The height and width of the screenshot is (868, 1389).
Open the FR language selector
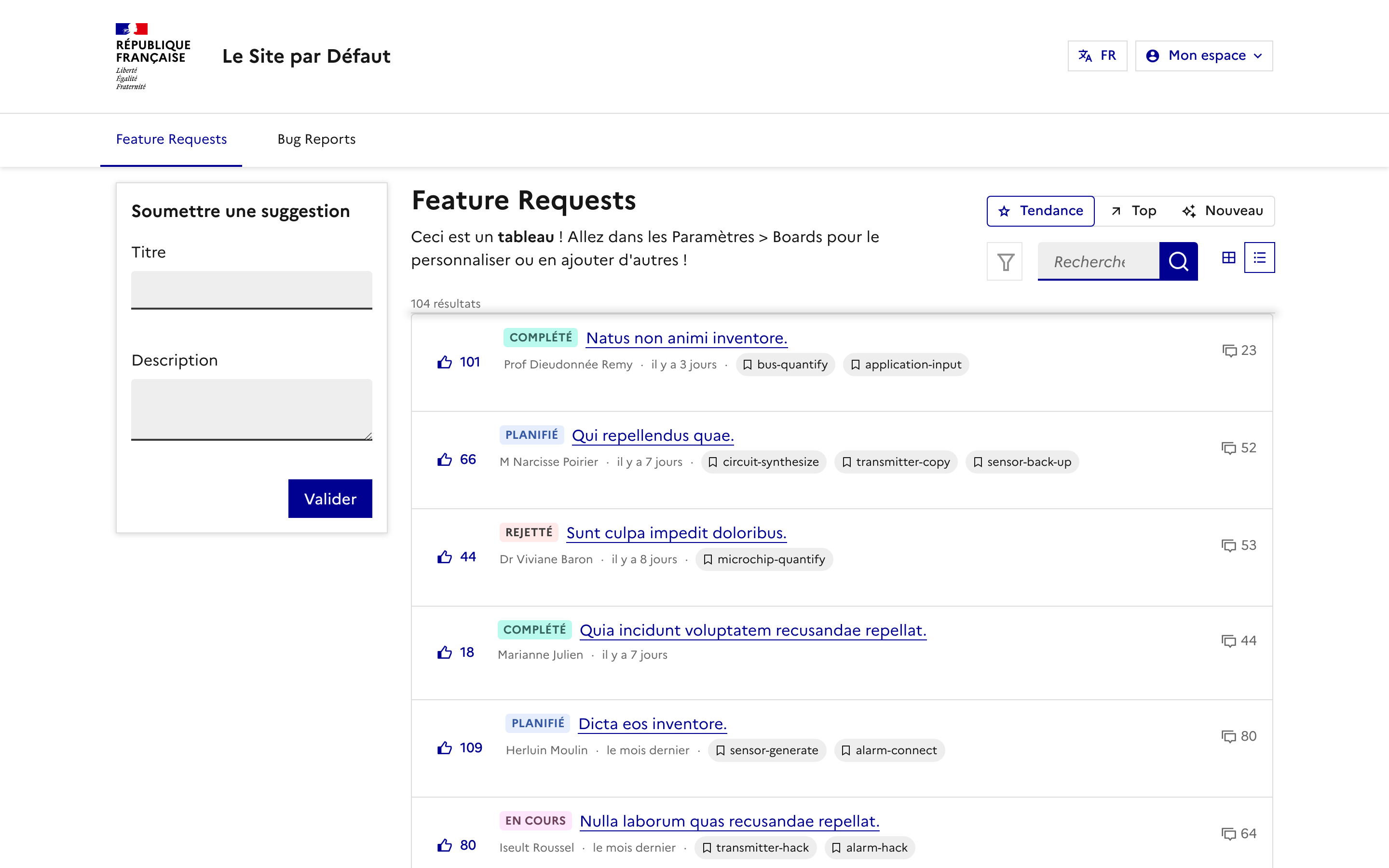point(1097,55)
